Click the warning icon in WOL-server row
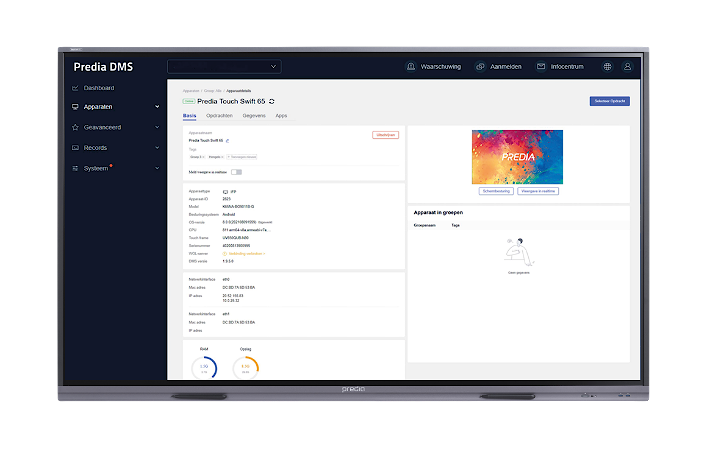 tap(225, 254)
